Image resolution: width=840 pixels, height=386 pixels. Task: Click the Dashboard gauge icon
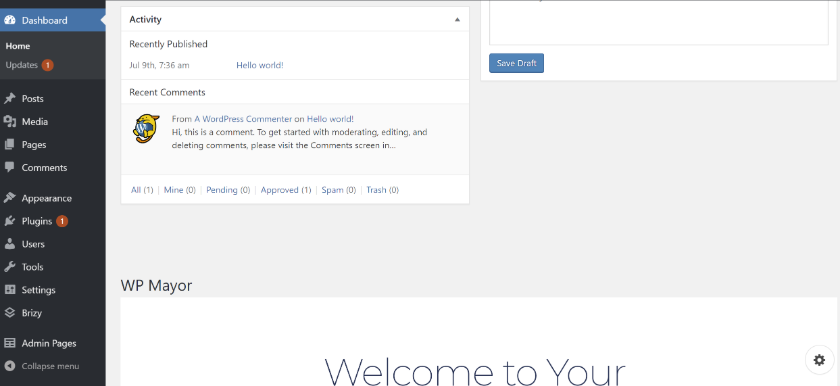pyautogui.click(x=10, y=20)
